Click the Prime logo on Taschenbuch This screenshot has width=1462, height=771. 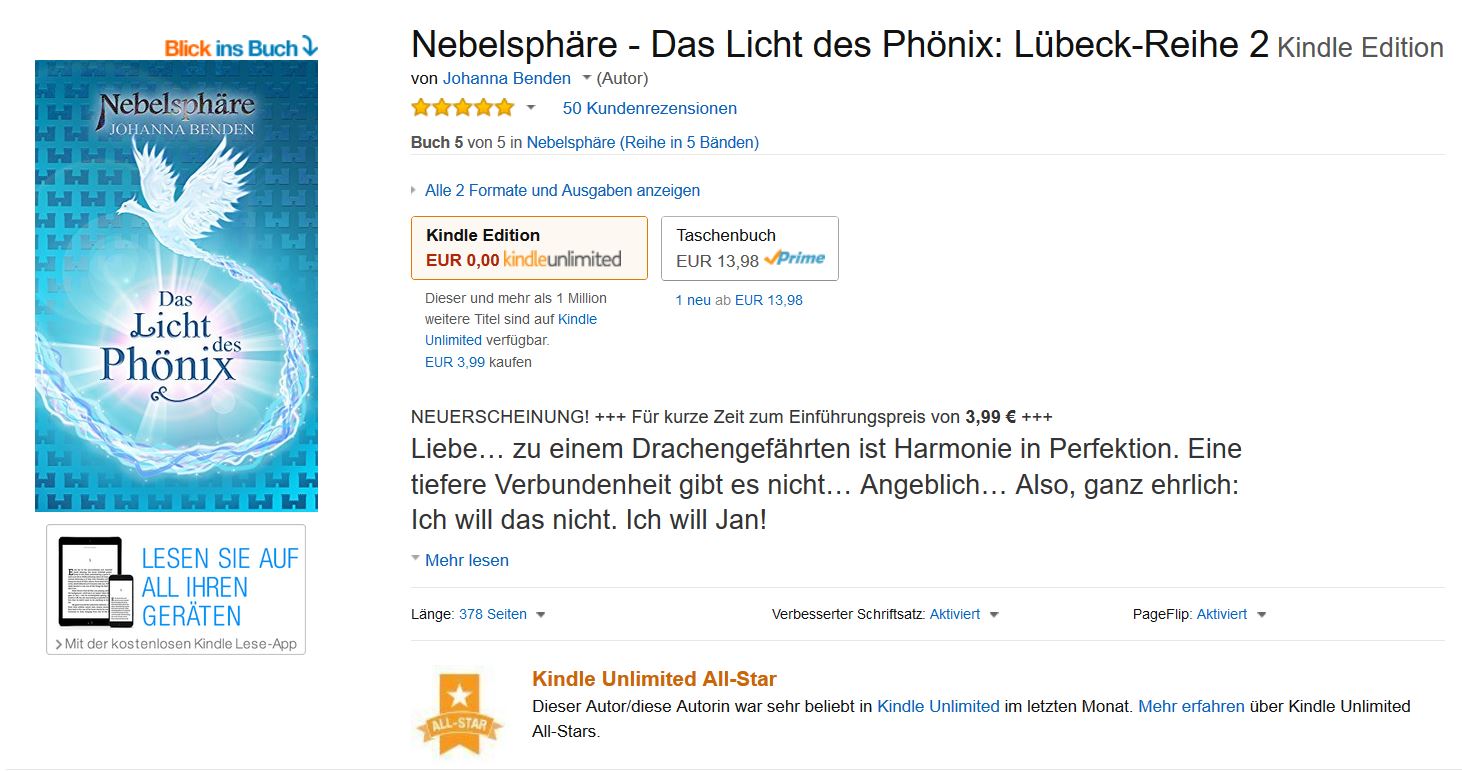795,259
